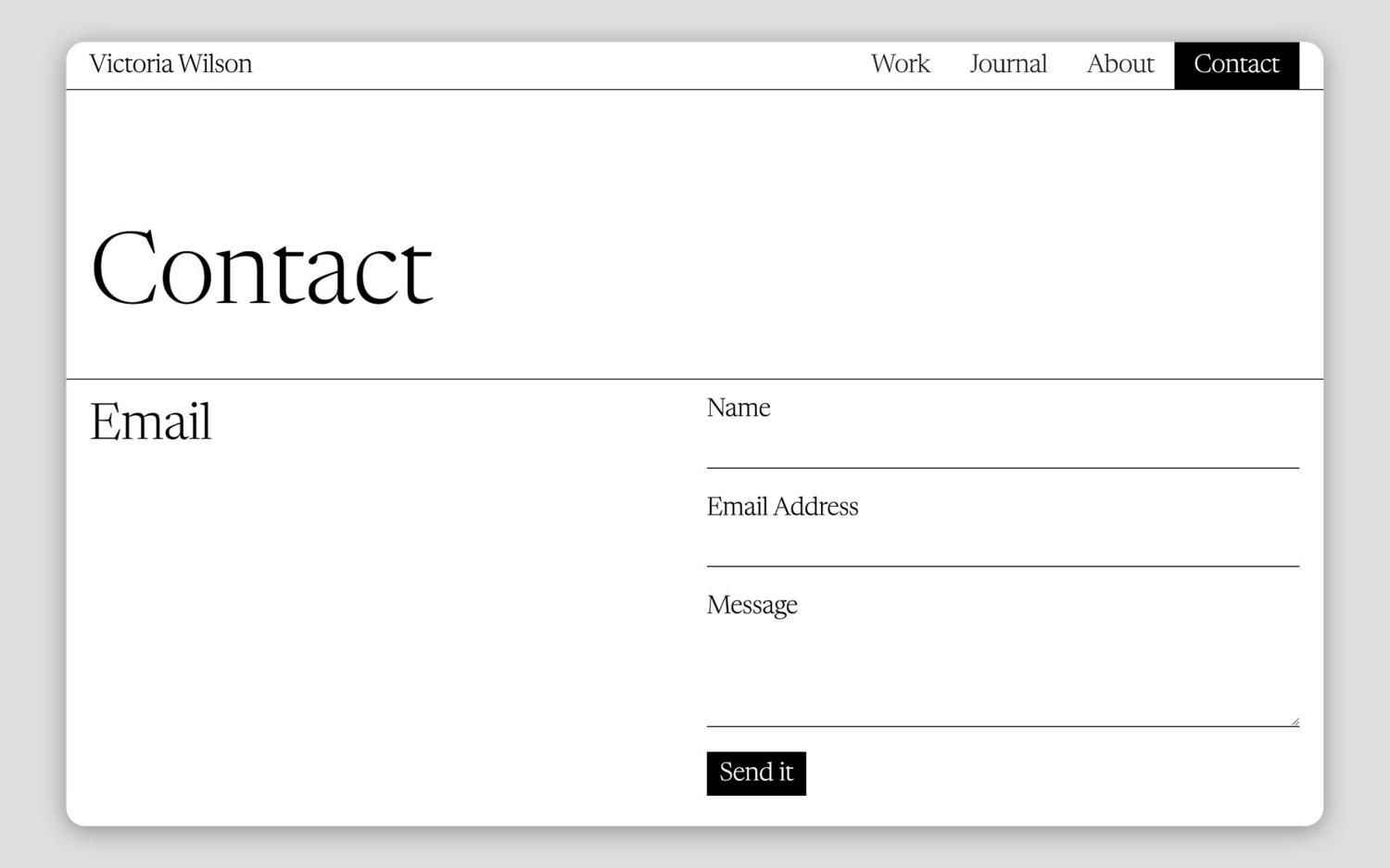The width and height of the screenshot is (1390, 868).
Task: Click the Send it button
Action: [755, 773]
